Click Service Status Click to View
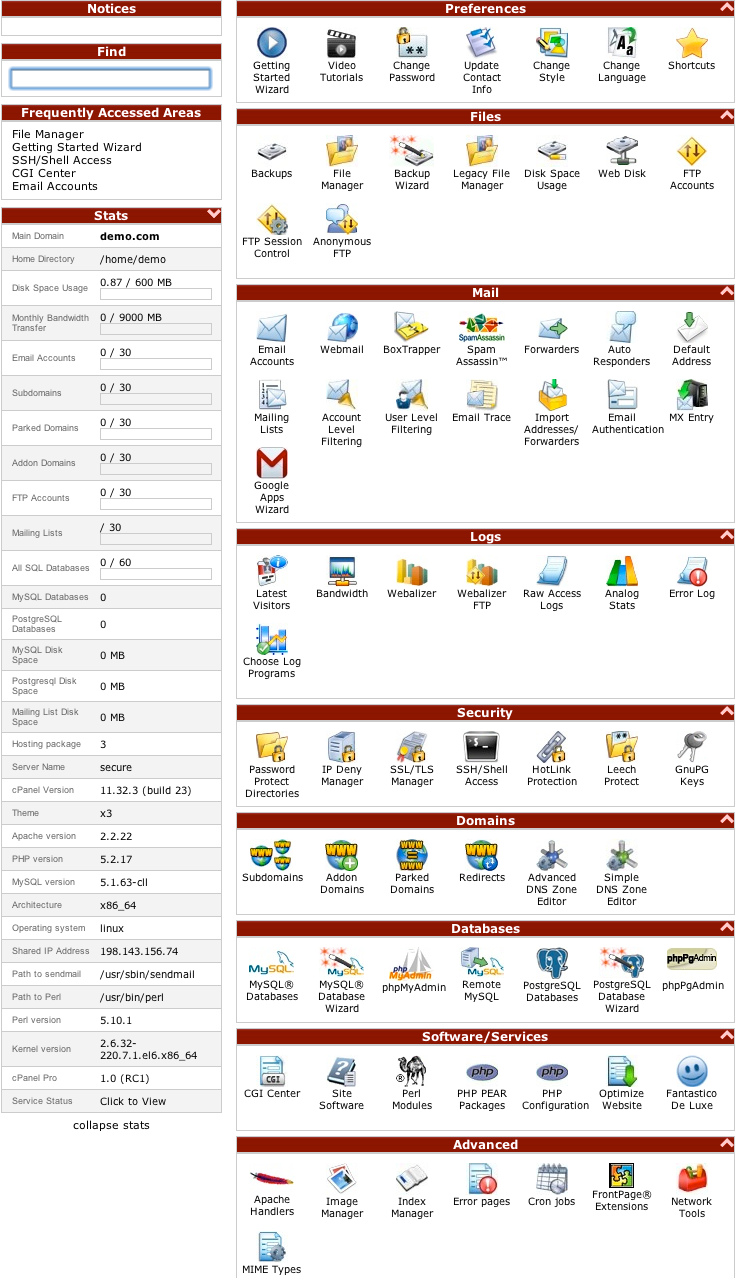This screenshot has height=1278, width=737. pyautogui.click(x=133, y=1101)
